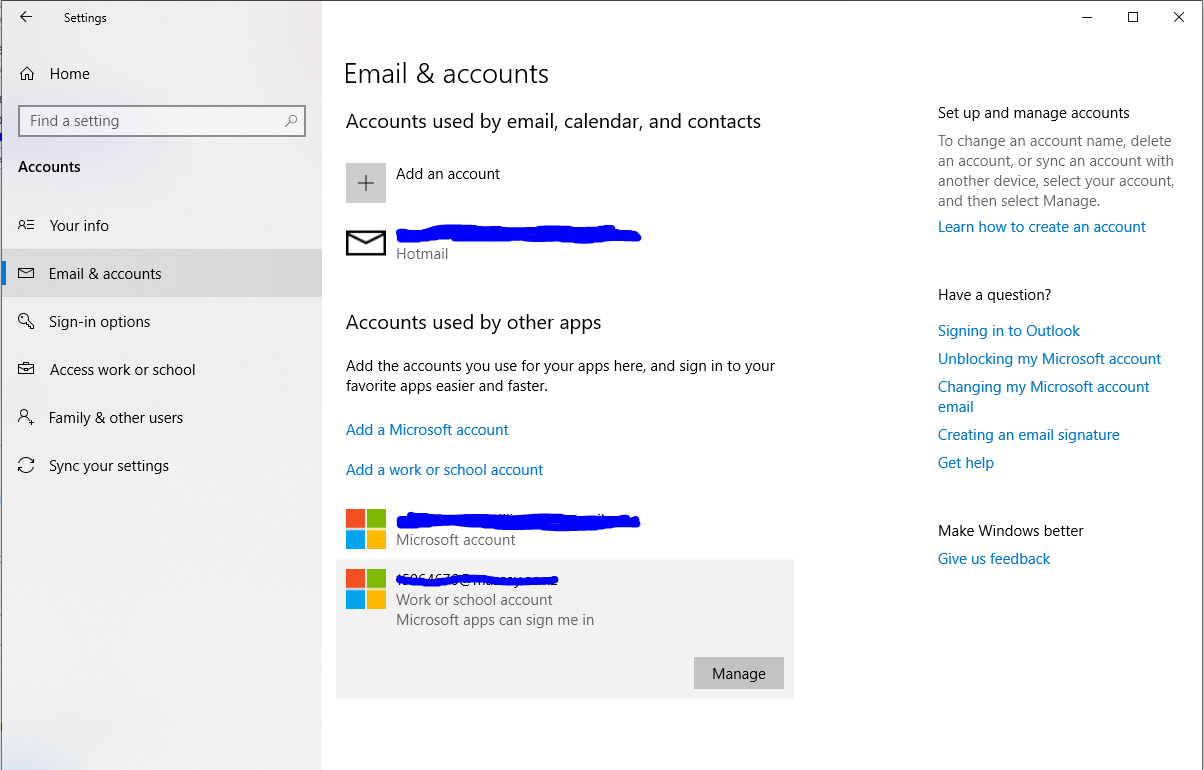Click the Email & accounts envelope sidebar icon
Screen dimensions: 1204x770
click(x=27, y=273)
